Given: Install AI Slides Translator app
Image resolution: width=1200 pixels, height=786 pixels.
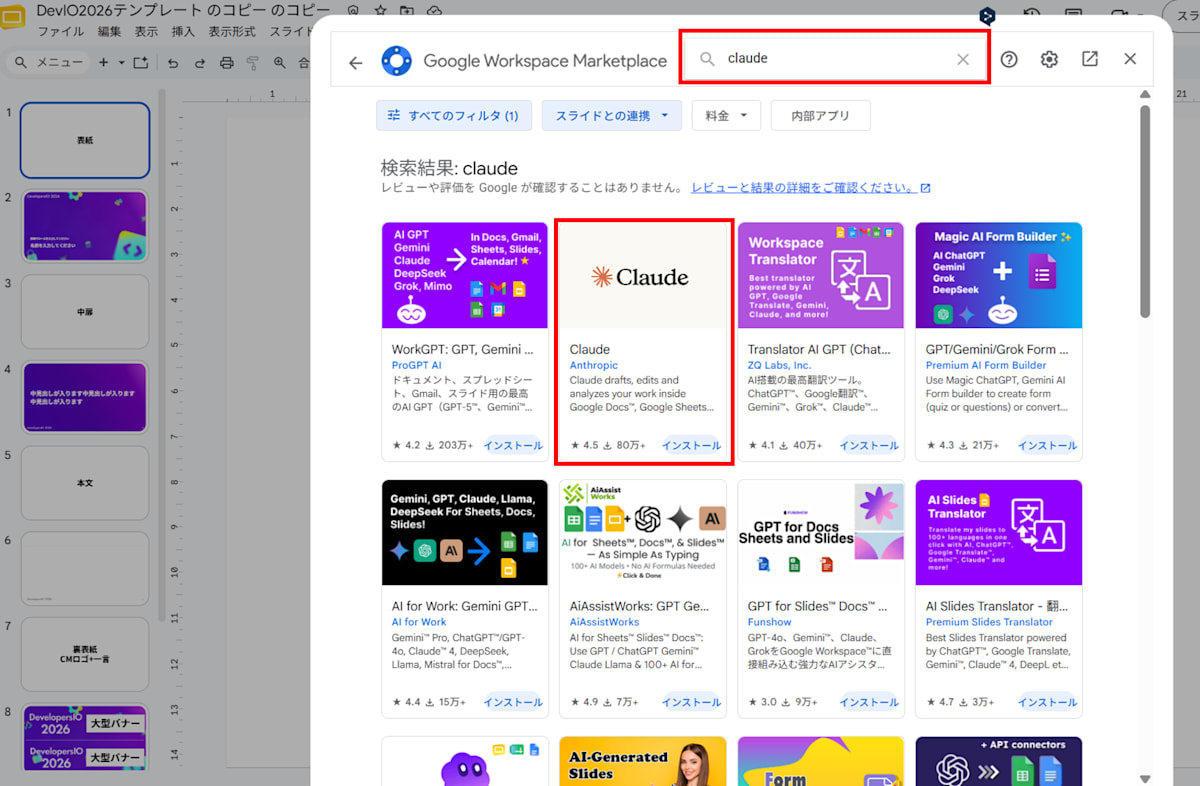Looking at the screenshot, I should tap(1047, 702).
